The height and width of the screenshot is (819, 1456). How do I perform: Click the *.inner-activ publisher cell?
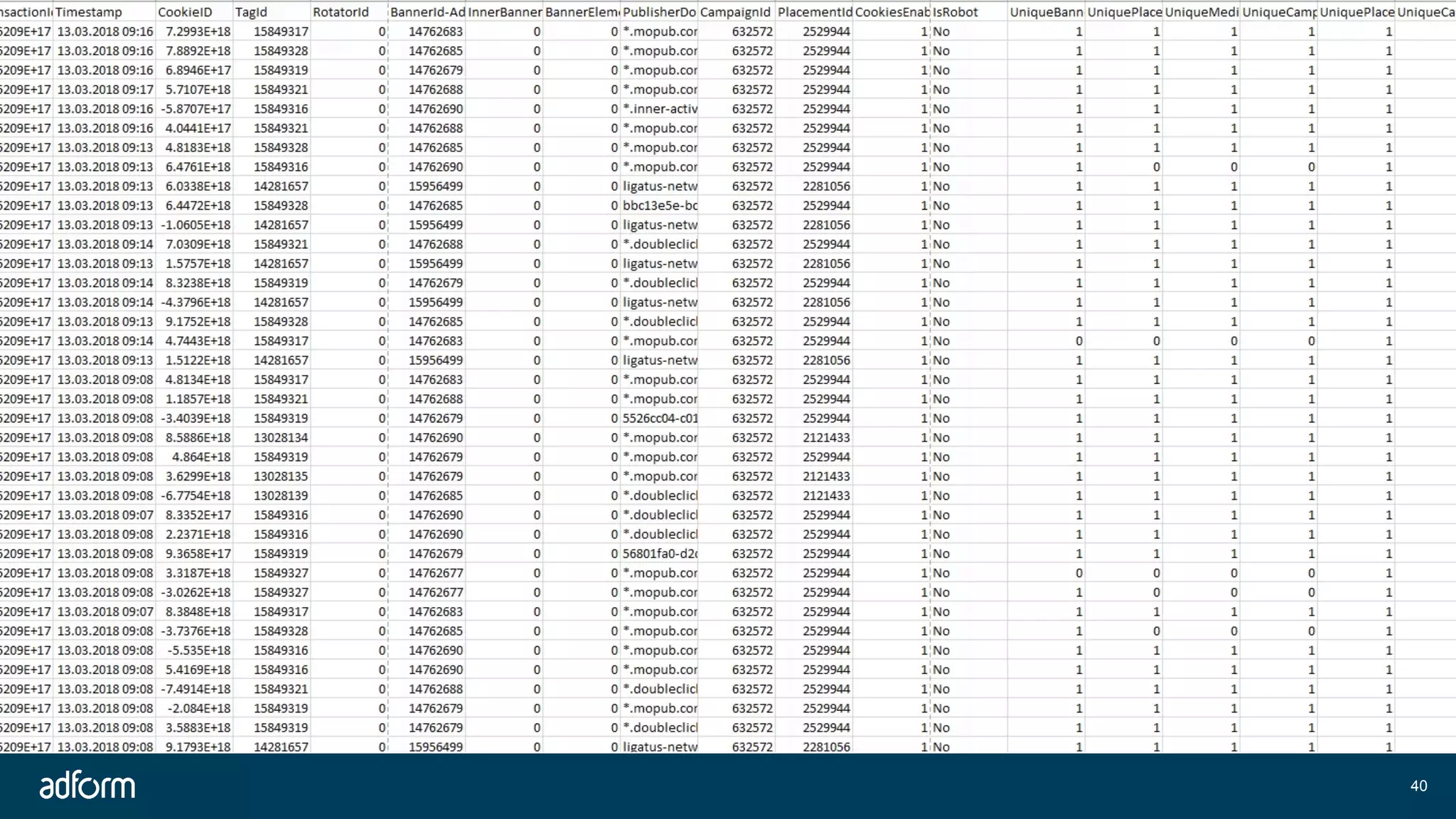(x=660, y=109)
